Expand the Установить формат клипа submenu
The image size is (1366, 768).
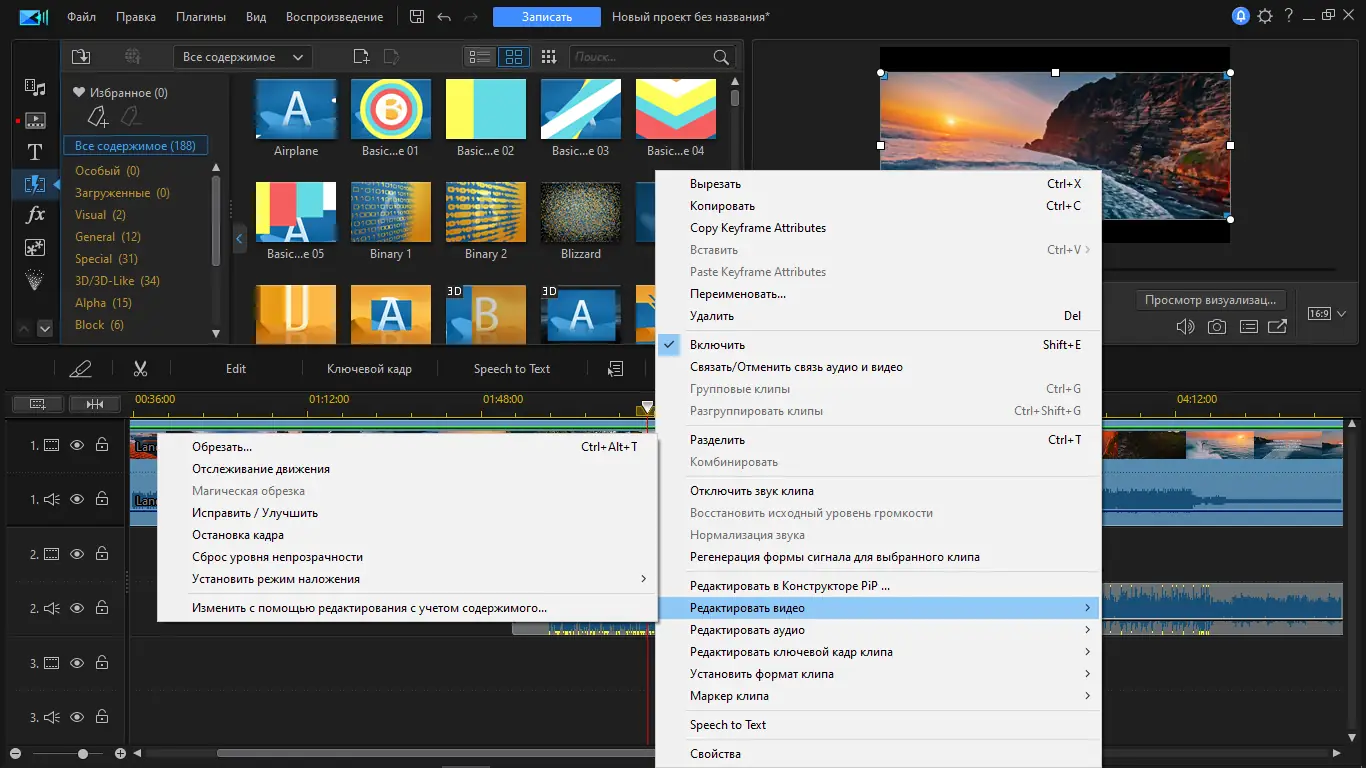(x=878, y=674)
